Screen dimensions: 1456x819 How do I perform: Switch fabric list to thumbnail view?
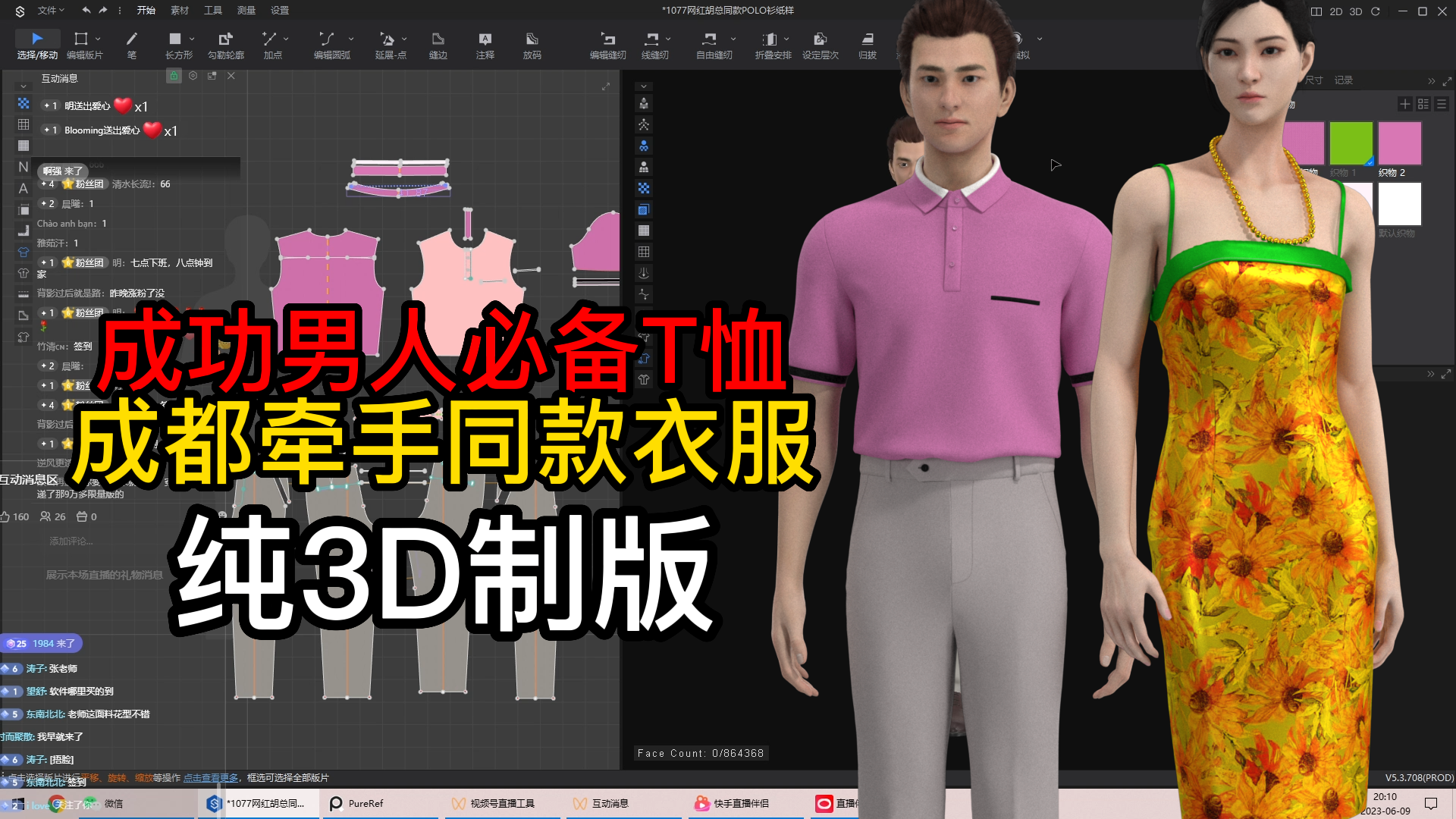pyautogui.click(x=1423, y=104)
